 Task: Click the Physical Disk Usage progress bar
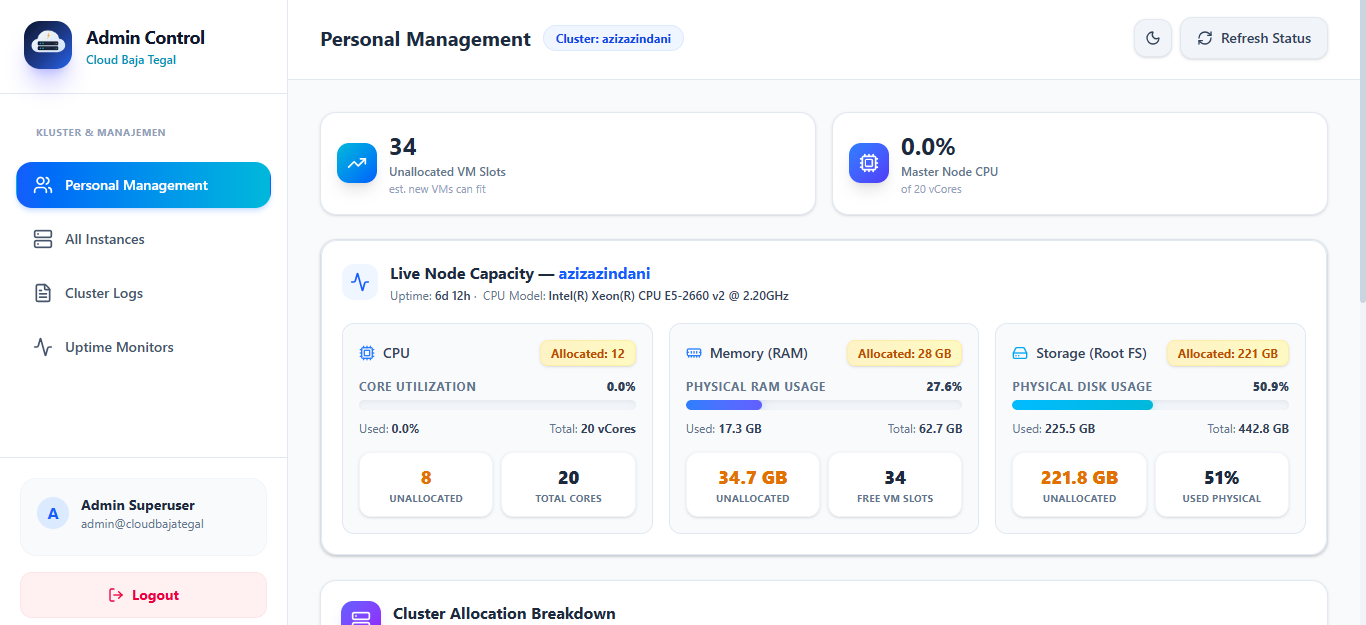coord(1150,405)
